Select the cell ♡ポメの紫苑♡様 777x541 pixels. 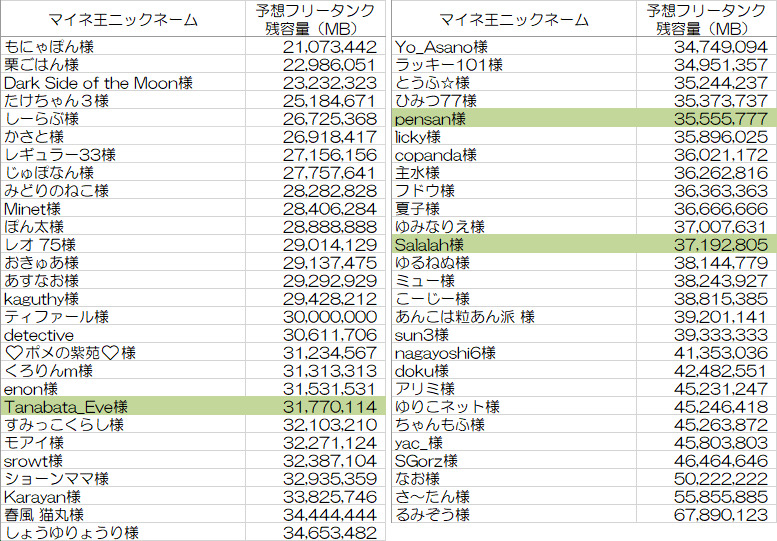123,352
